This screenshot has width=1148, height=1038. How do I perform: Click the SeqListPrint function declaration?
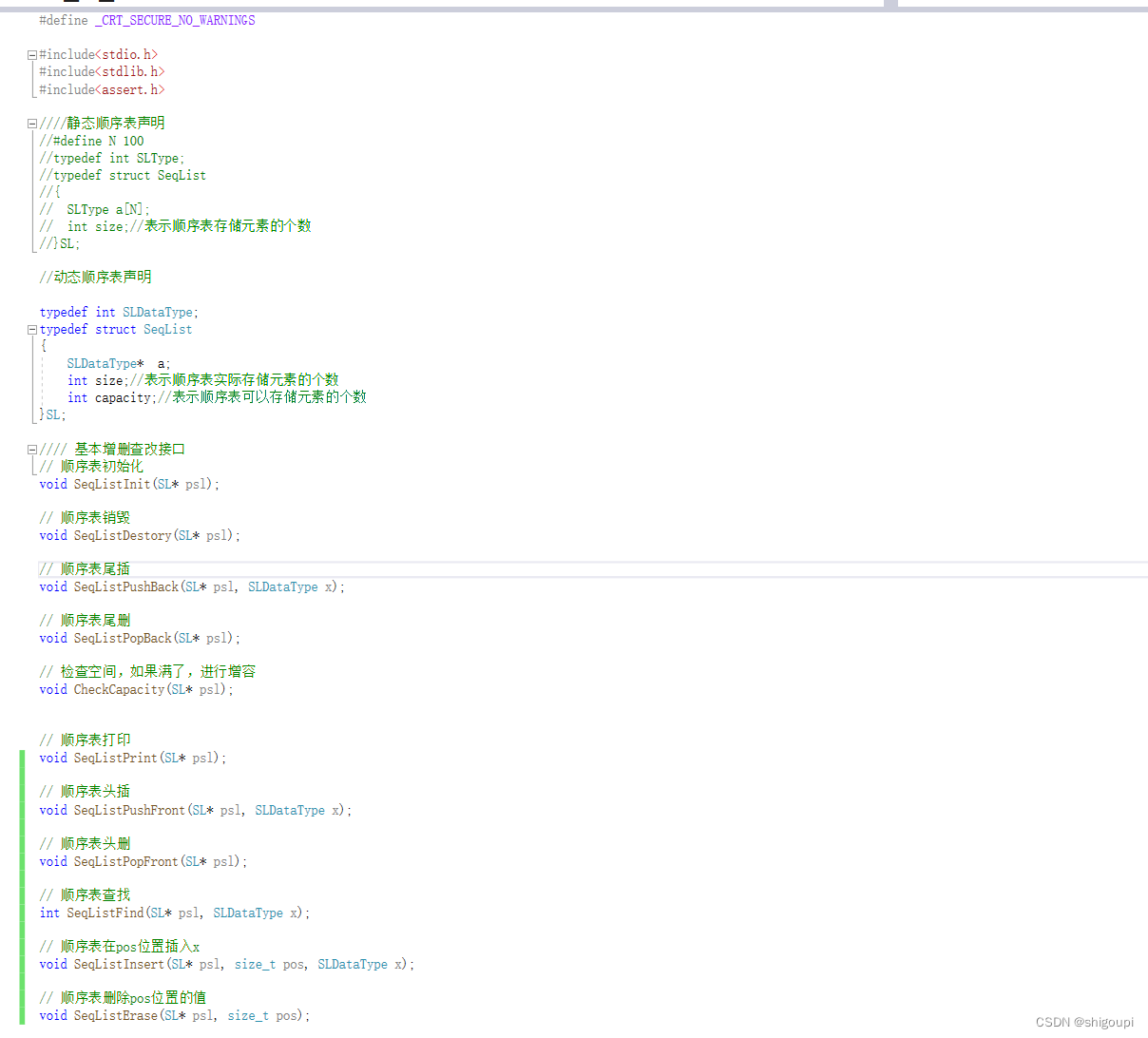[x=133, y=759]
